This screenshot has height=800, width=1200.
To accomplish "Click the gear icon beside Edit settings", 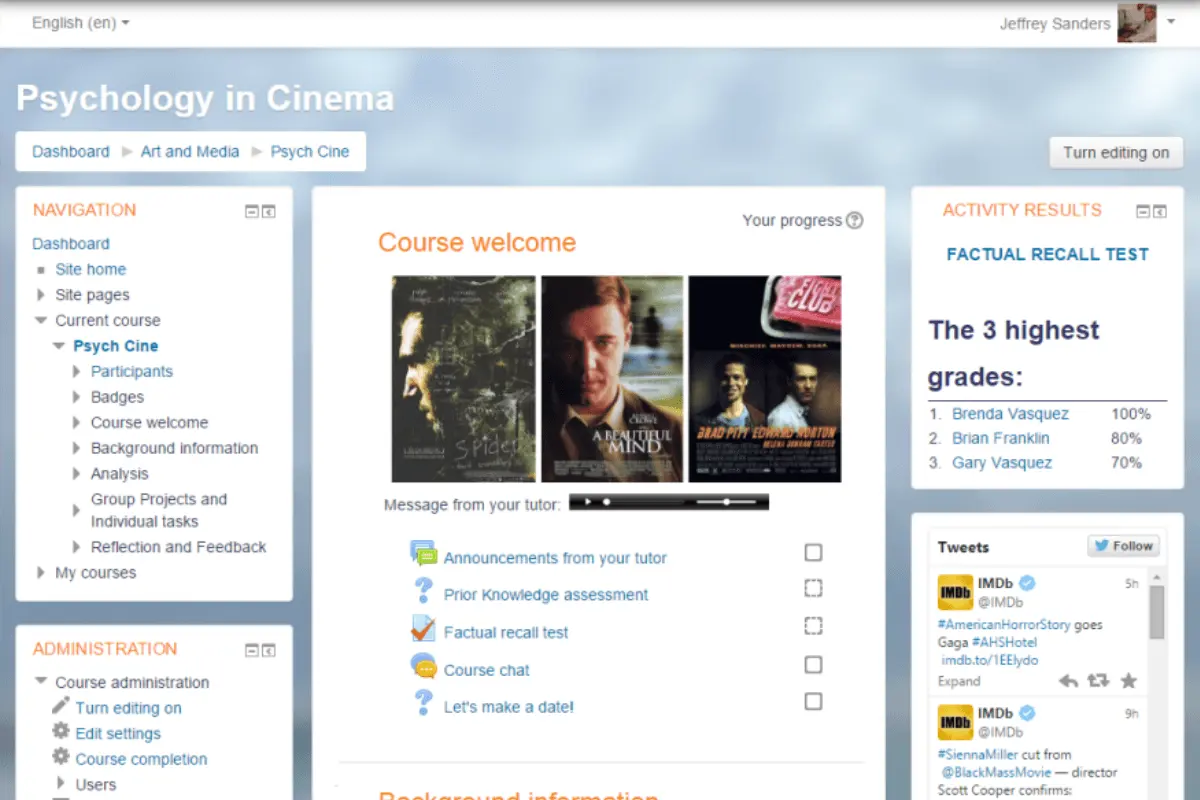I will (61, 732).
